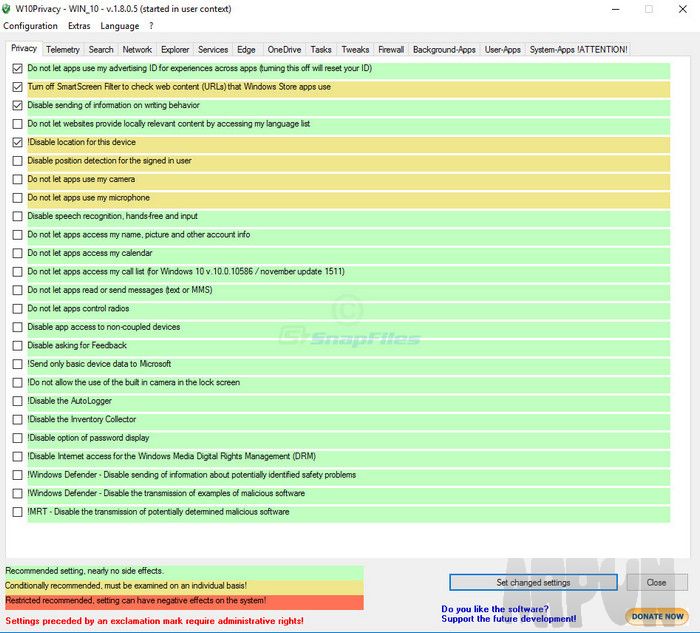Check Do not let apps use my camera
This screenshot has height=633, width=700.
pyautogui.click(x=17, y=179)
